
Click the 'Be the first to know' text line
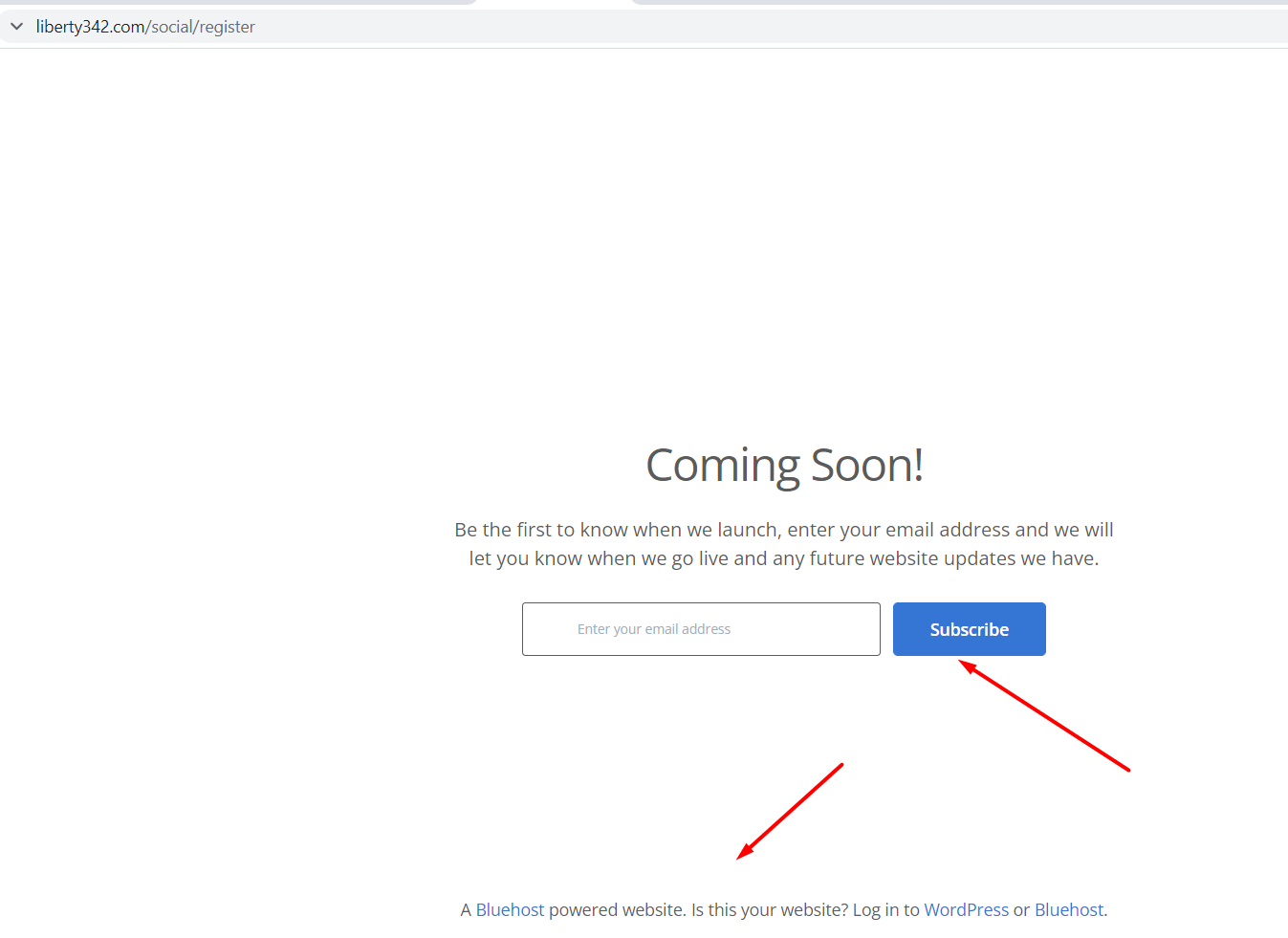[x=784, y=530]
